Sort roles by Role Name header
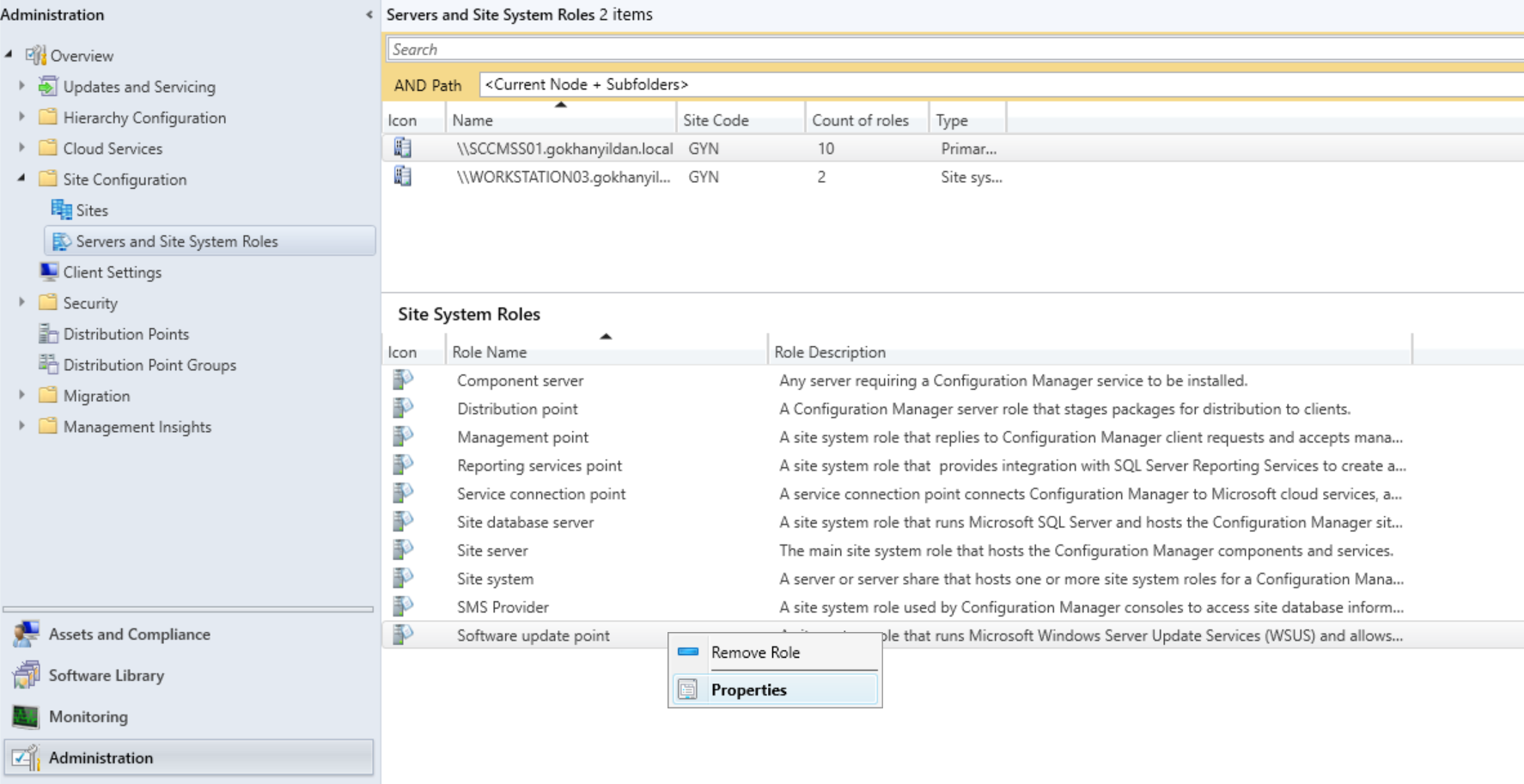 click(x=607, y=352)
